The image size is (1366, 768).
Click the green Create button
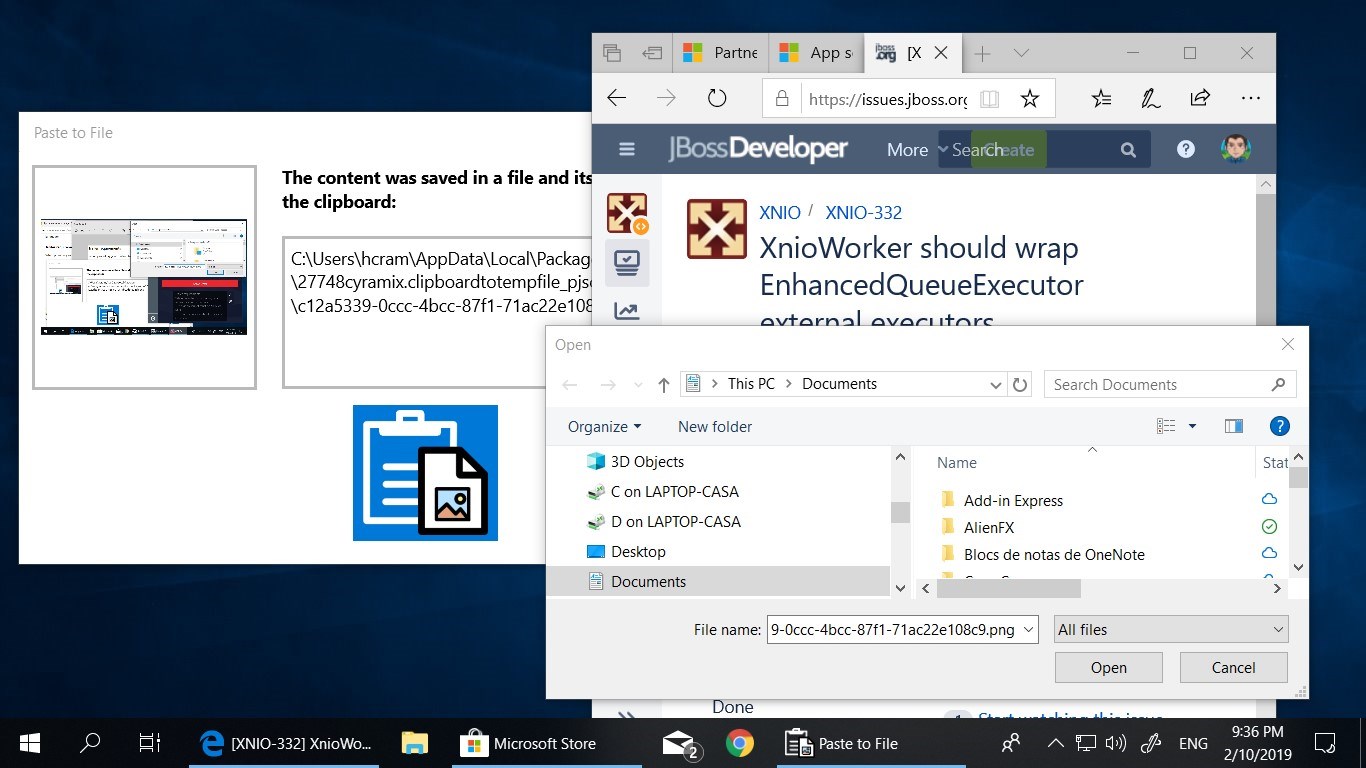tap(1008, 150)
